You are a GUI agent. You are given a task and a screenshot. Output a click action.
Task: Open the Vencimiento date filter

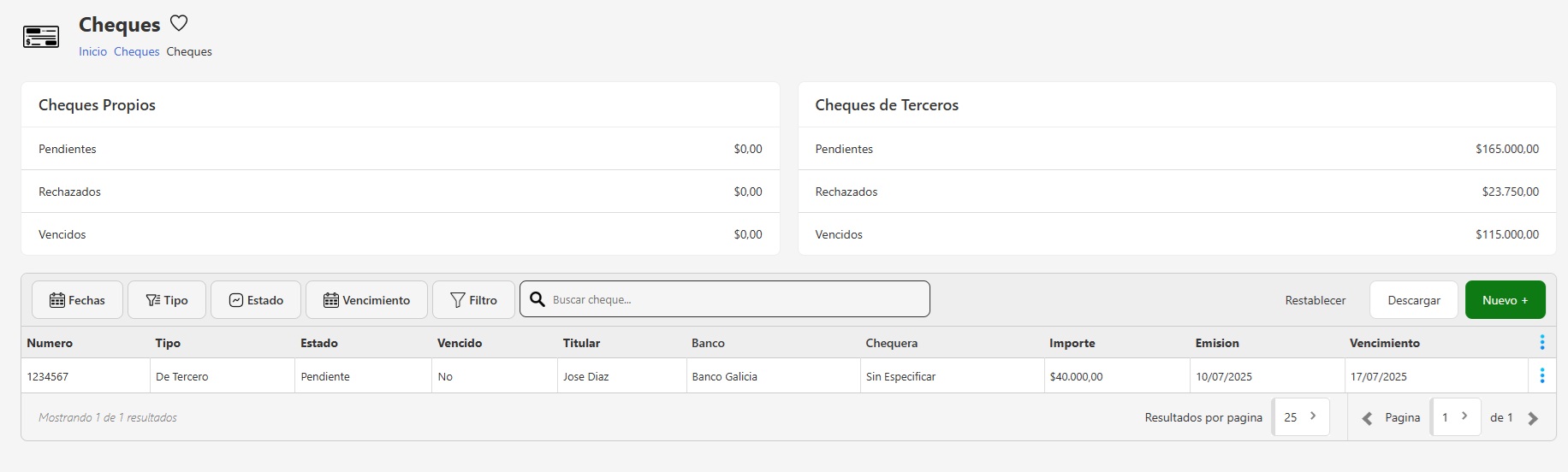coord(366,300)
